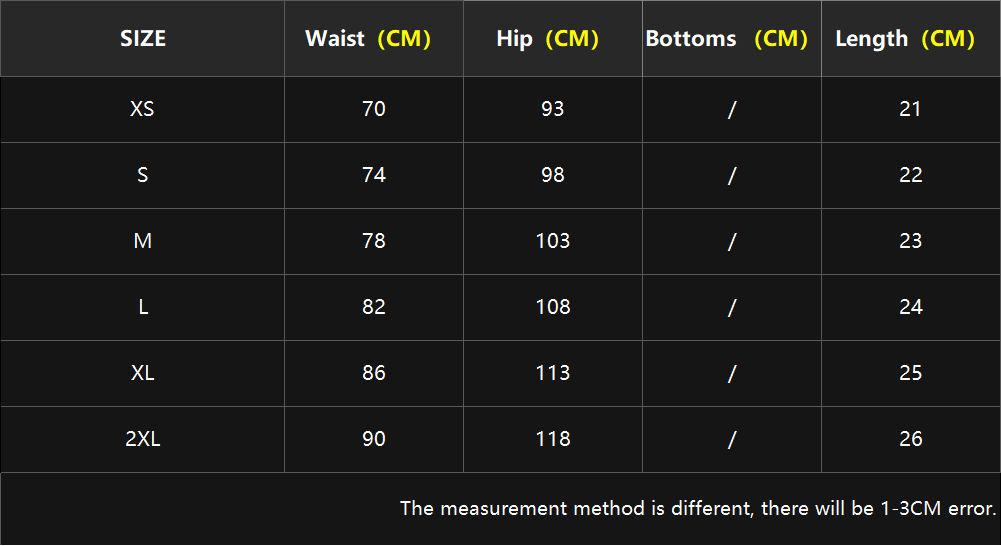Select the XS size row label
Image resolution: width=1001 pixels, height=546 pixels.
click(x=142, y=109)
